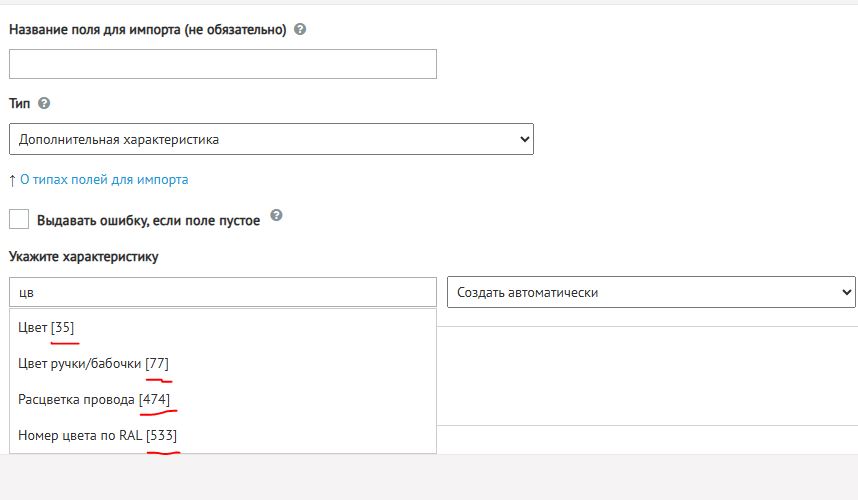Click the characteristic search field containing цв
858x500 pixels.
(223, 292)
